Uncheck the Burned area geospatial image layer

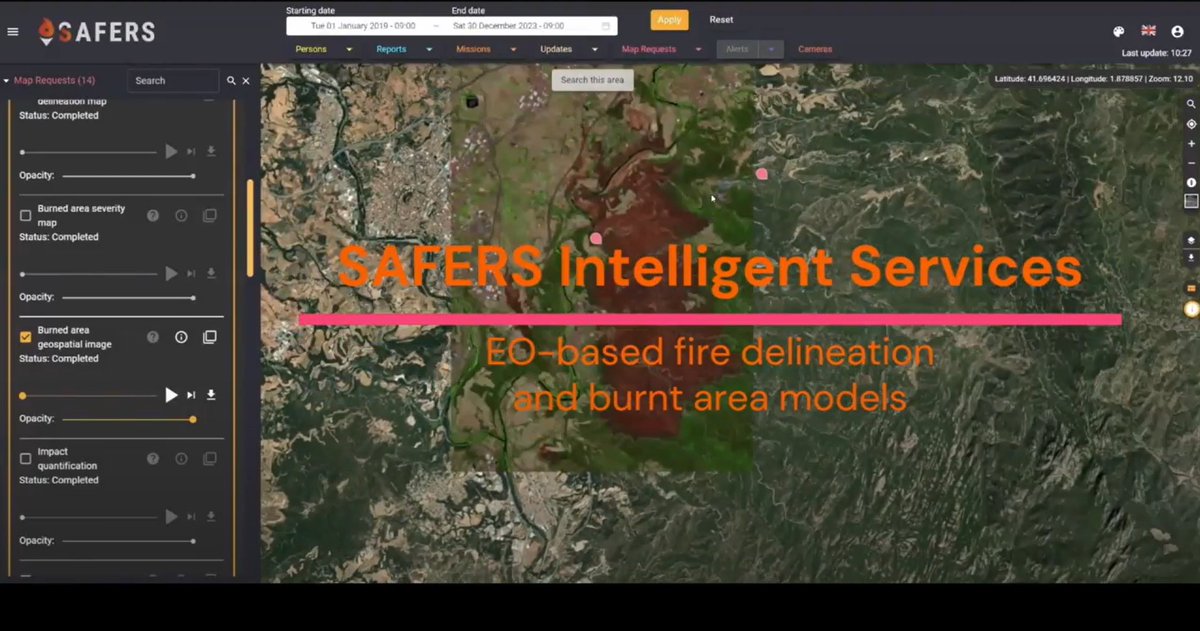pos(26,337)
